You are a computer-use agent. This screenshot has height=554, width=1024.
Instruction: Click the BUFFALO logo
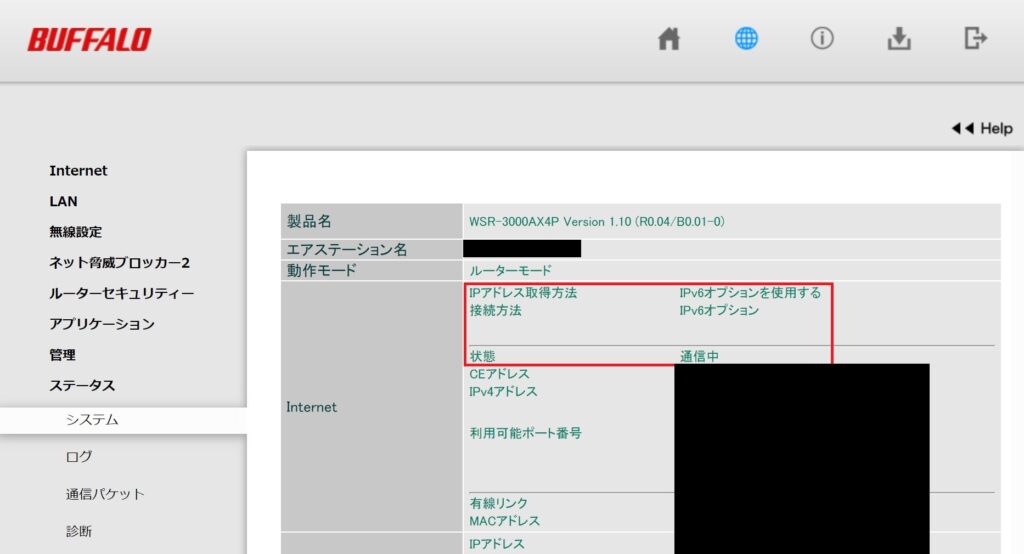click(x=89, y=40)
